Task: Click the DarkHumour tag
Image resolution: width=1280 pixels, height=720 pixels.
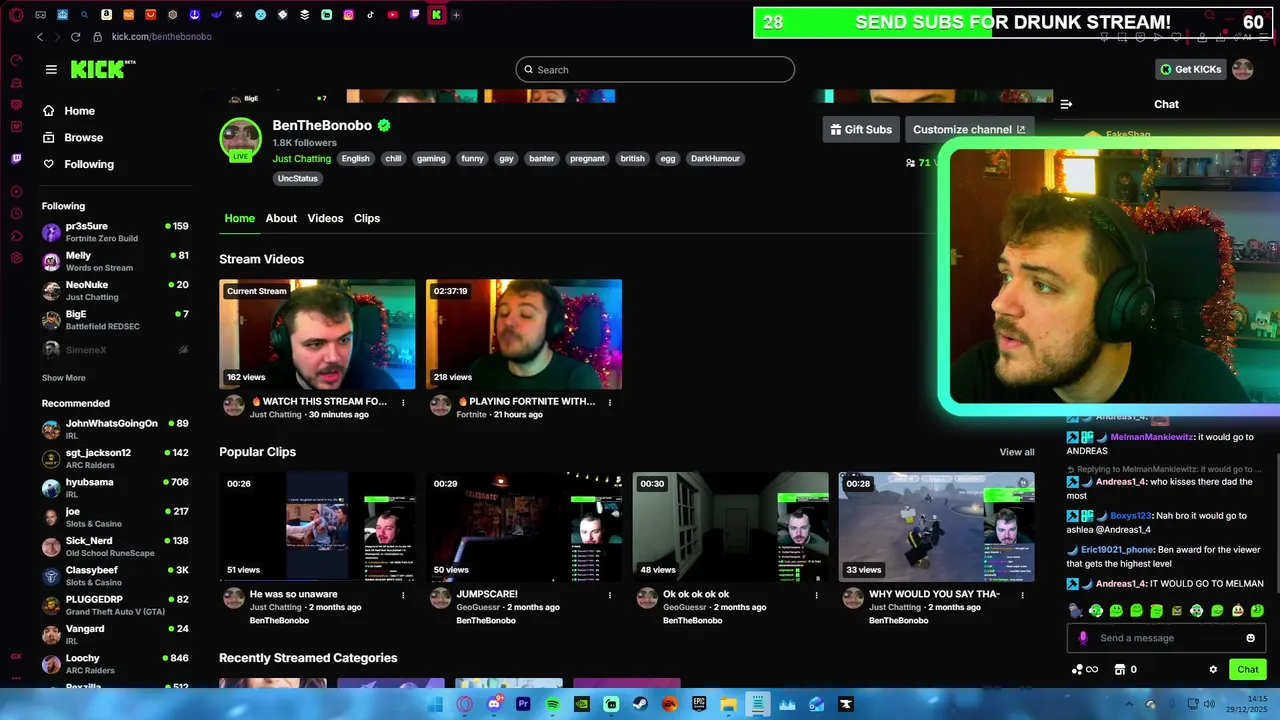Action: (x=715, y=158)
